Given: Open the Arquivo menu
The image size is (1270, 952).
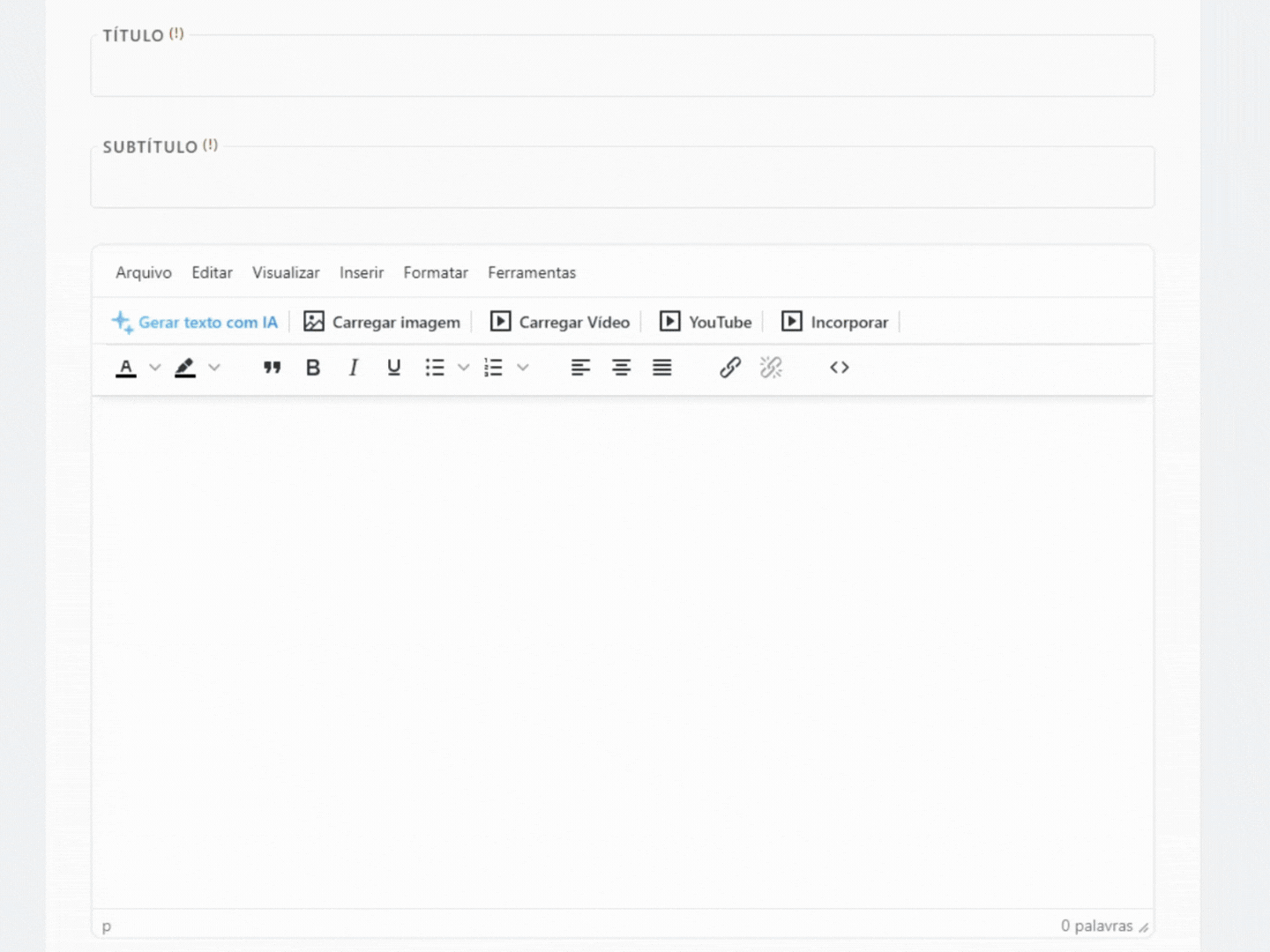Looking at the screenshot, I should point(144,272).
